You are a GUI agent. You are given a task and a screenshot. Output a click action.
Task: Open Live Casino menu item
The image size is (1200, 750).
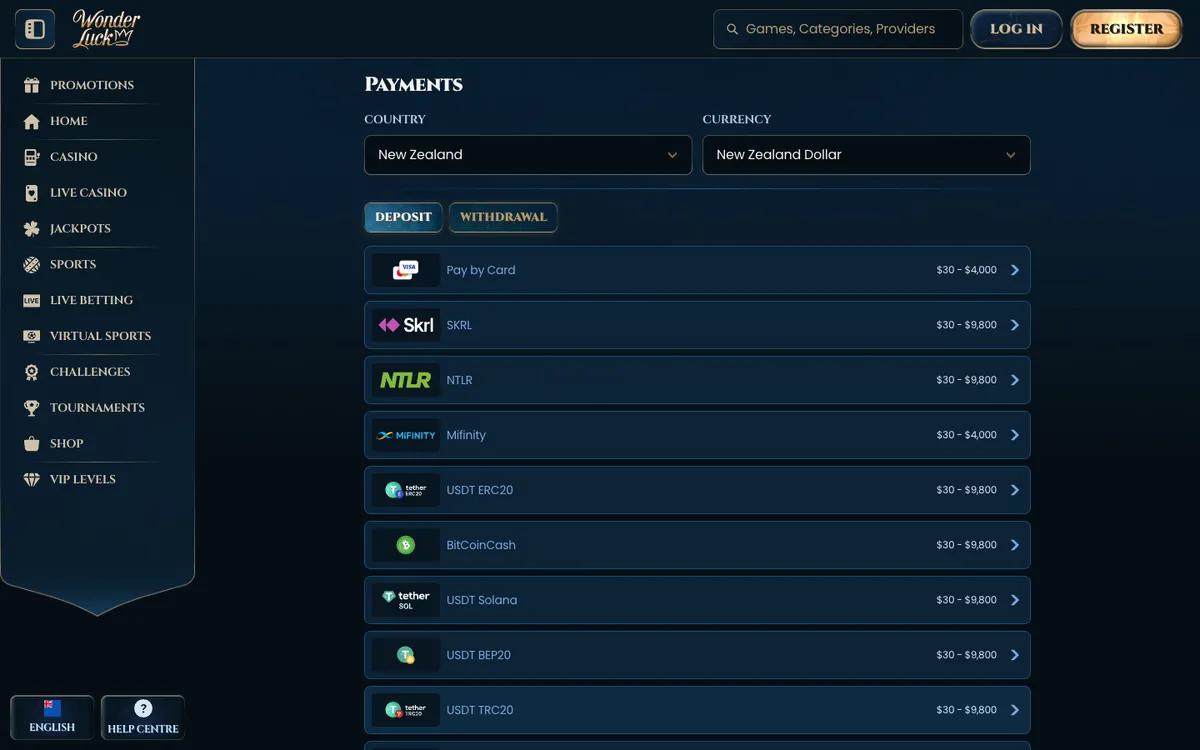88,193
